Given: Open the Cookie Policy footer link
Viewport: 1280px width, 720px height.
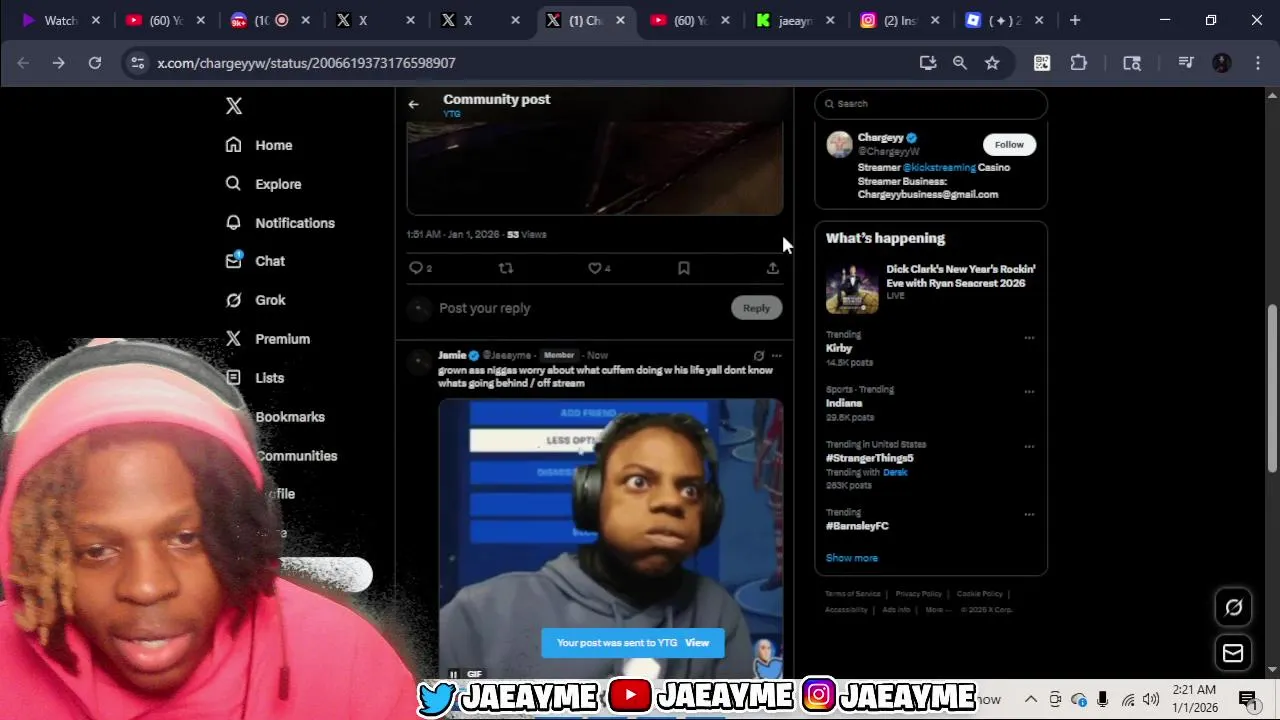Looking at the screenshot, I should point(980,594).
